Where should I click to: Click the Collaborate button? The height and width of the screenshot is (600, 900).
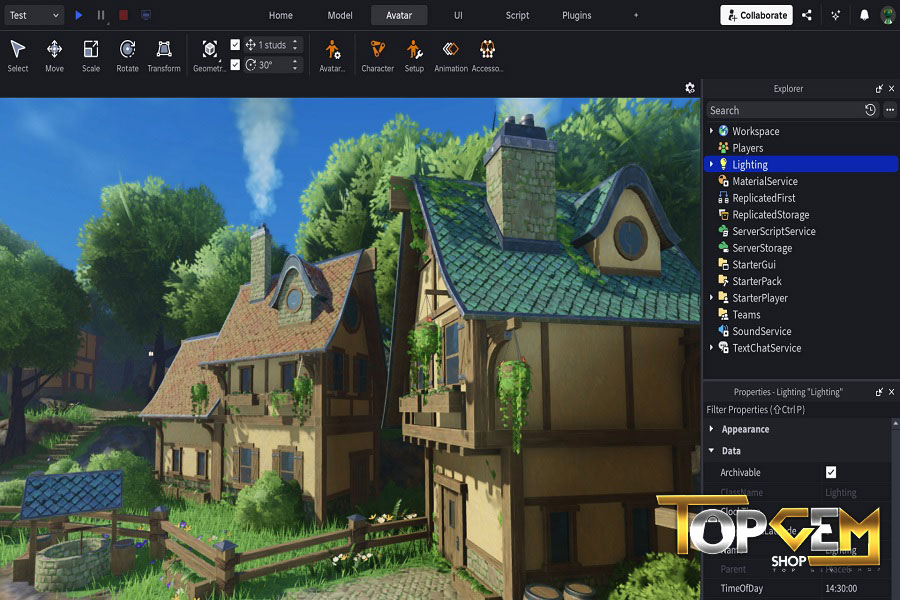[x=756, y=15]
